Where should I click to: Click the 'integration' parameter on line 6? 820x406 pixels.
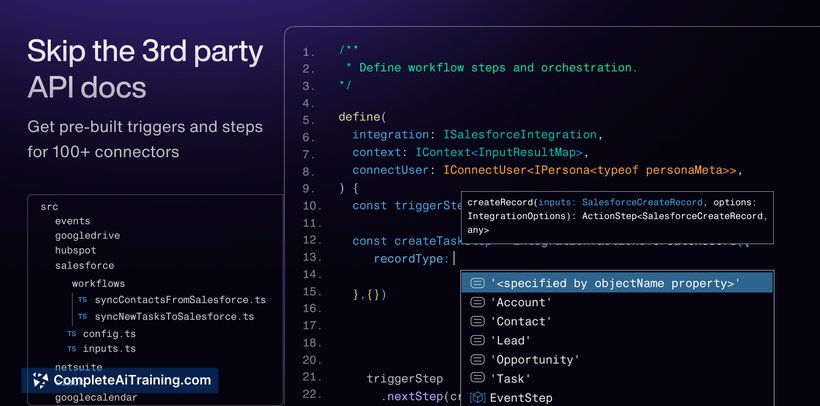[x=391, y=135]
